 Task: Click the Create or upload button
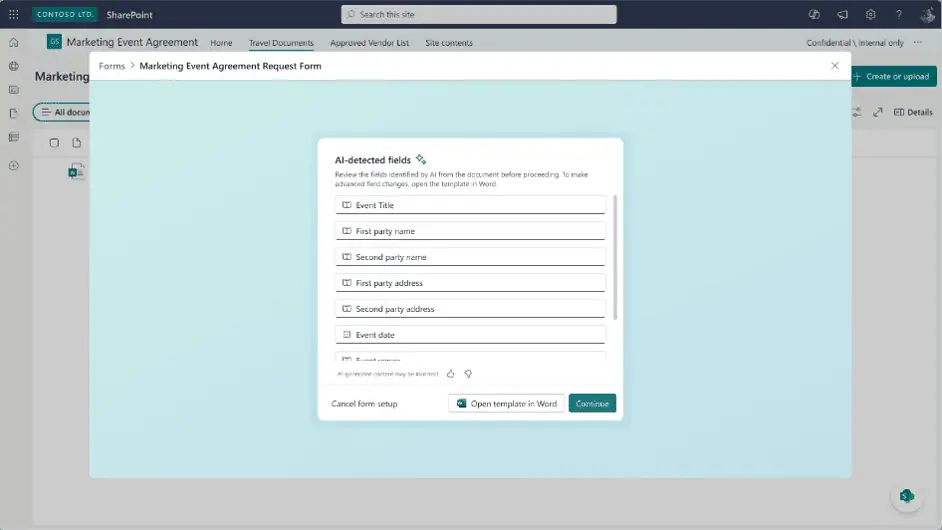coord(893,76)
